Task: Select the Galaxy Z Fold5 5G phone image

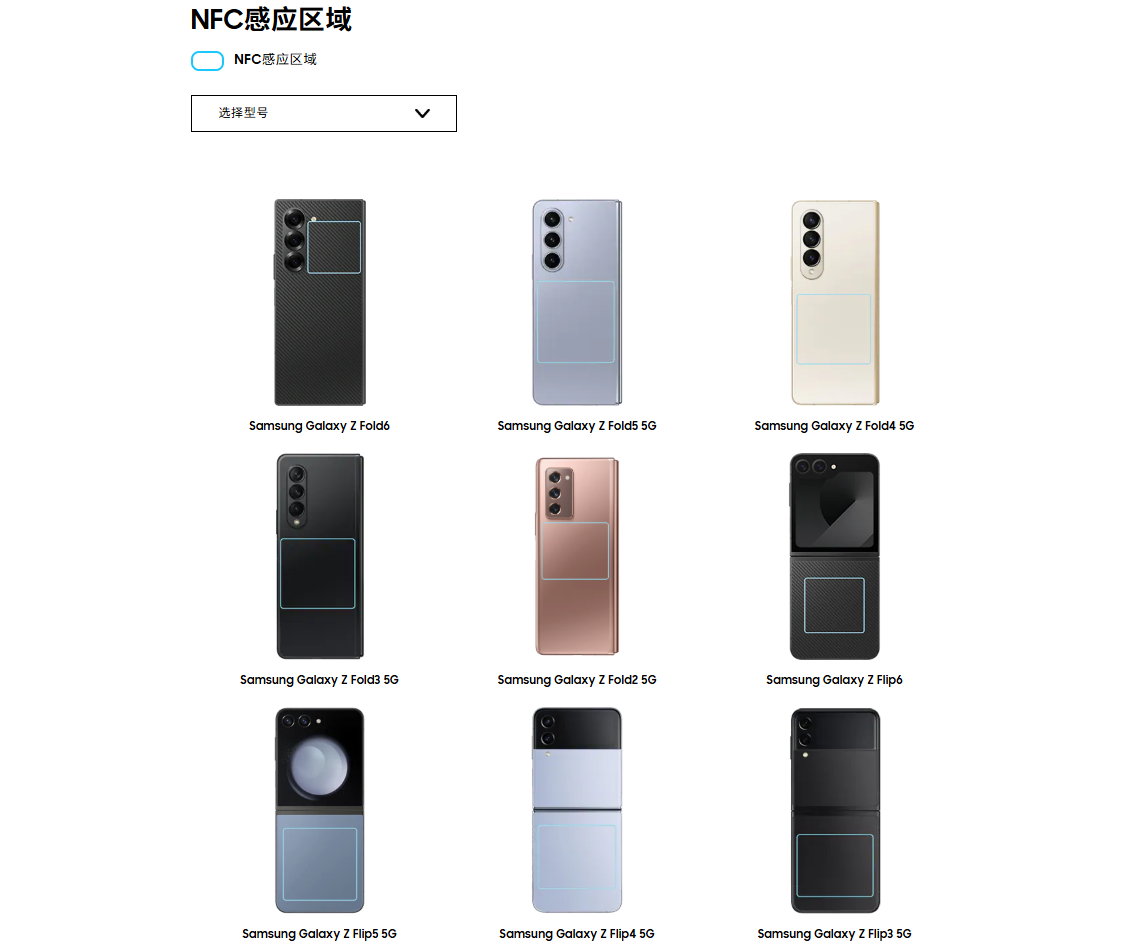Action: 577,302
